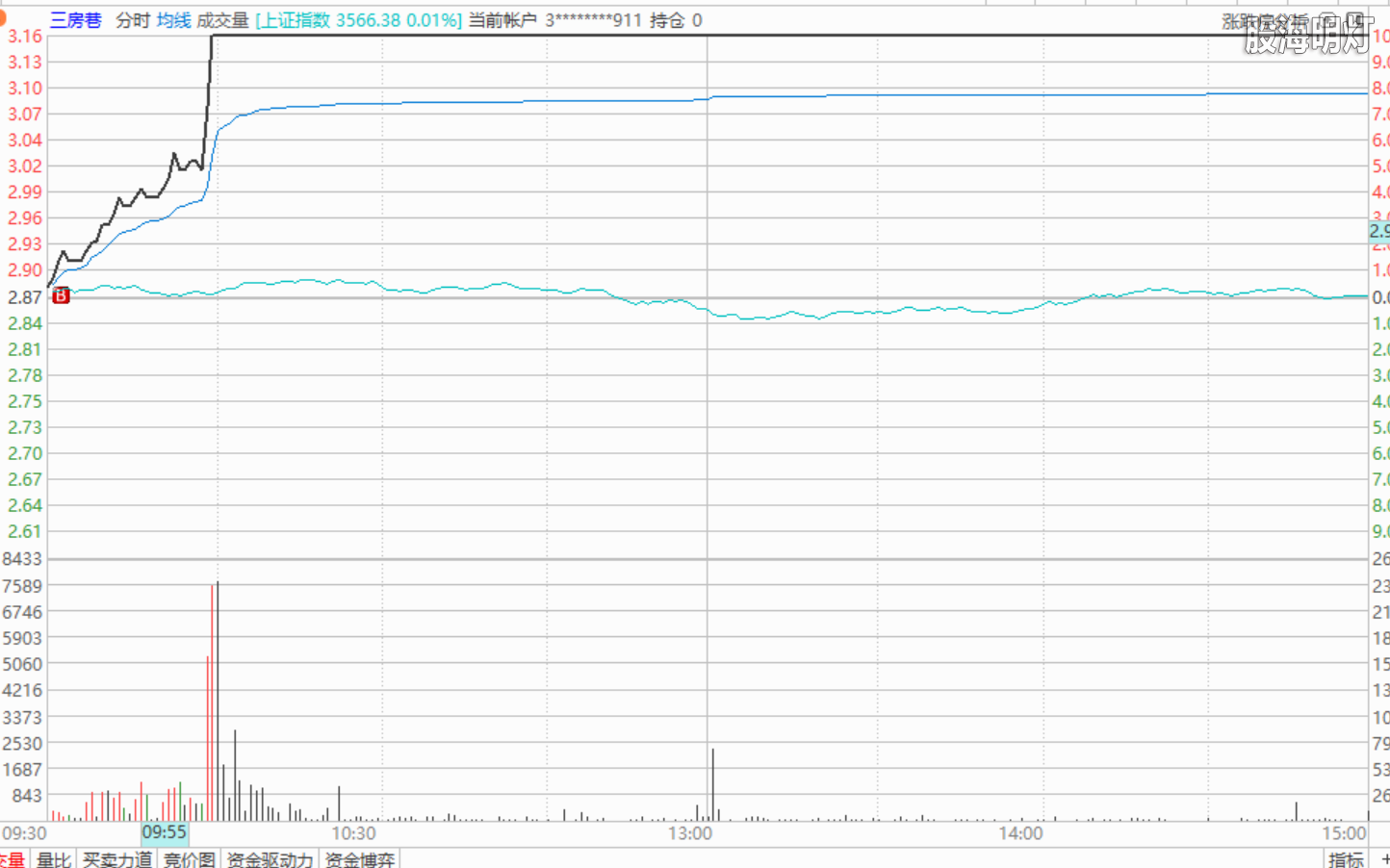
Task: Click the 09:30 time axis label
Action: 24,832
